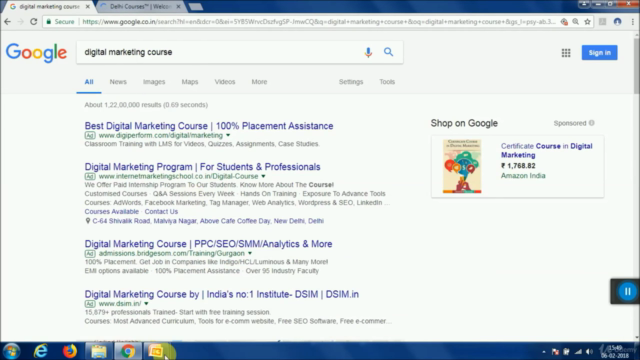Click the browser Back arrow
Screen dimensions: 640x360
(7, 22)
